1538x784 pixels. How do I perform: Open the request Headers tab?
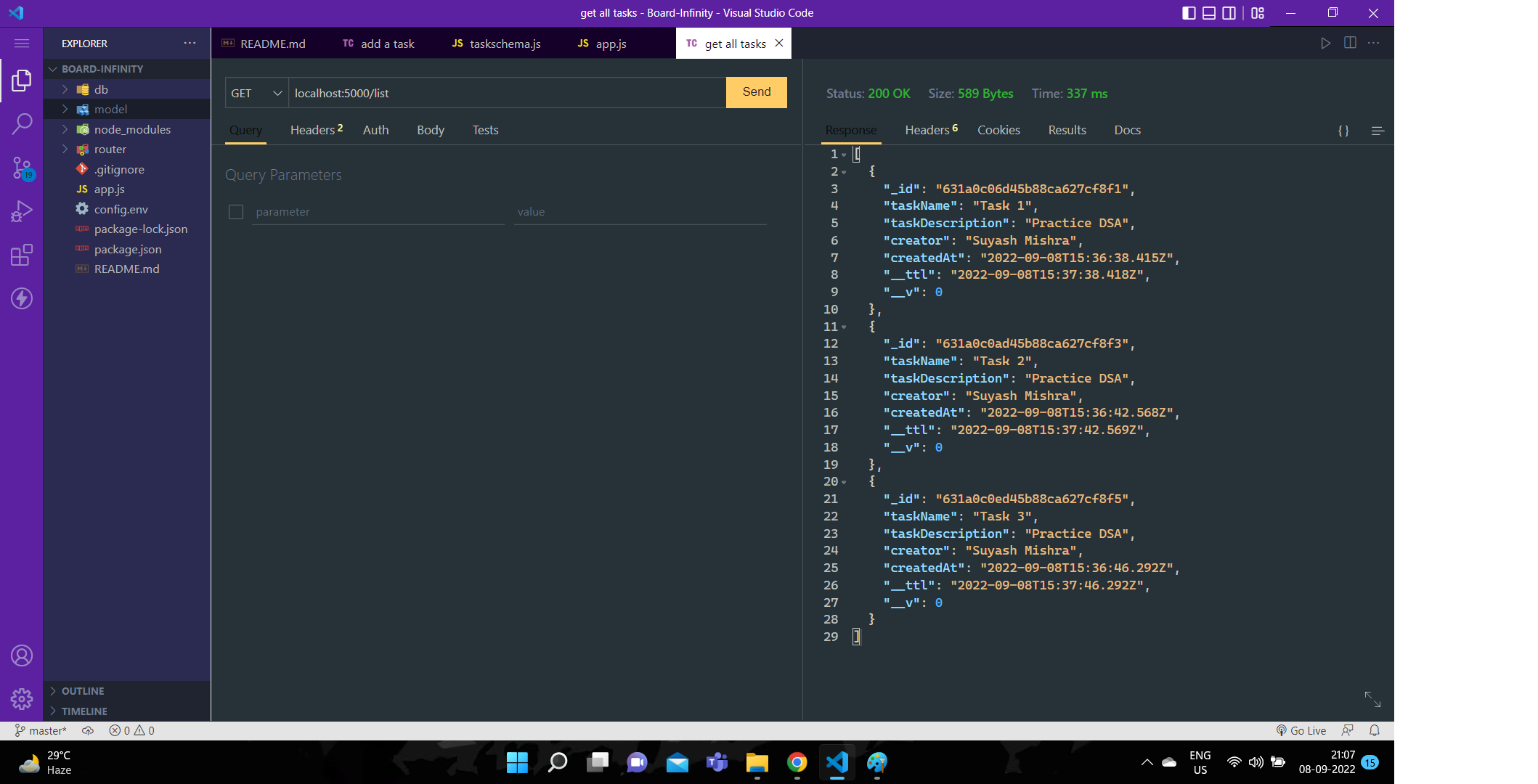[x=316, y=130]
